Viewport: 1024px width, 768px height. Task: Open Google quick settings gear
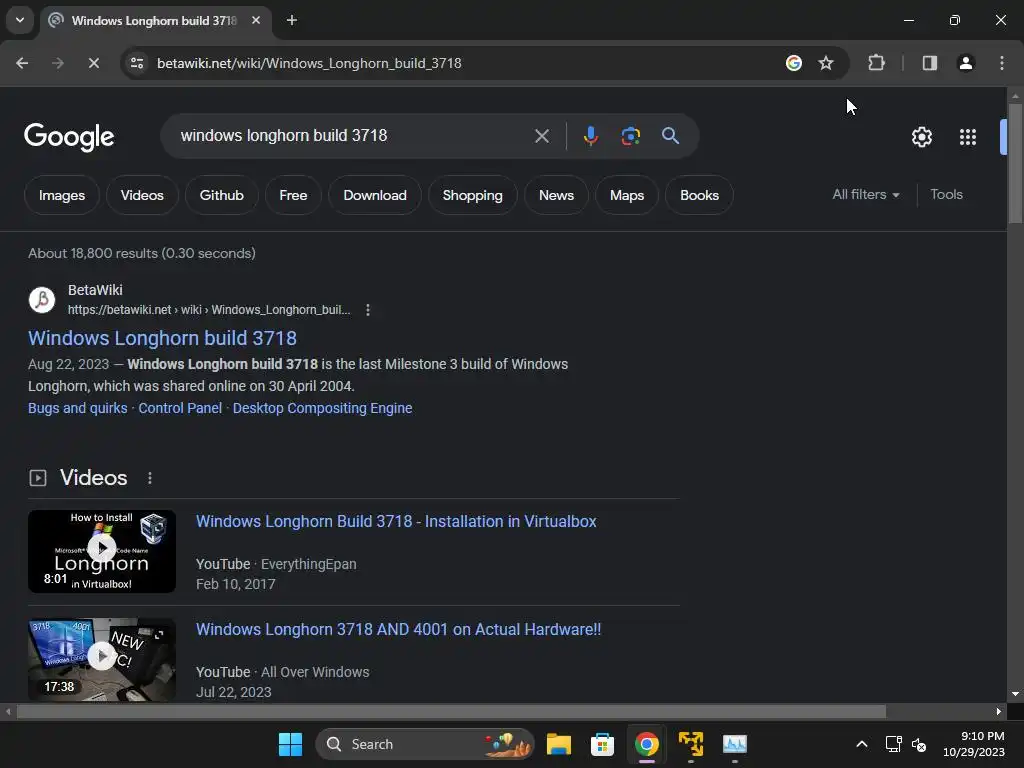point(921,137)
